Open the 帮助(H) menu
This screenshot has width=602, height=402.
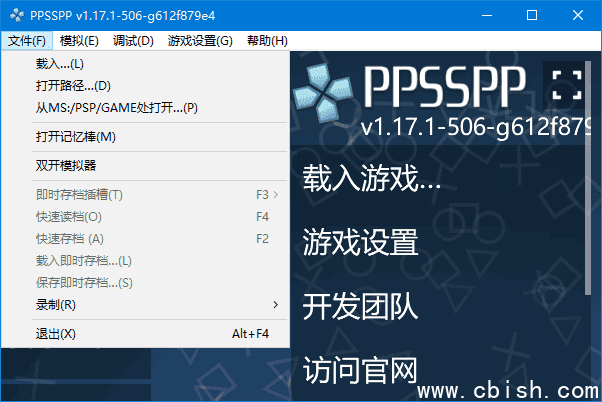pyautogui.click(x=266, y=41)
